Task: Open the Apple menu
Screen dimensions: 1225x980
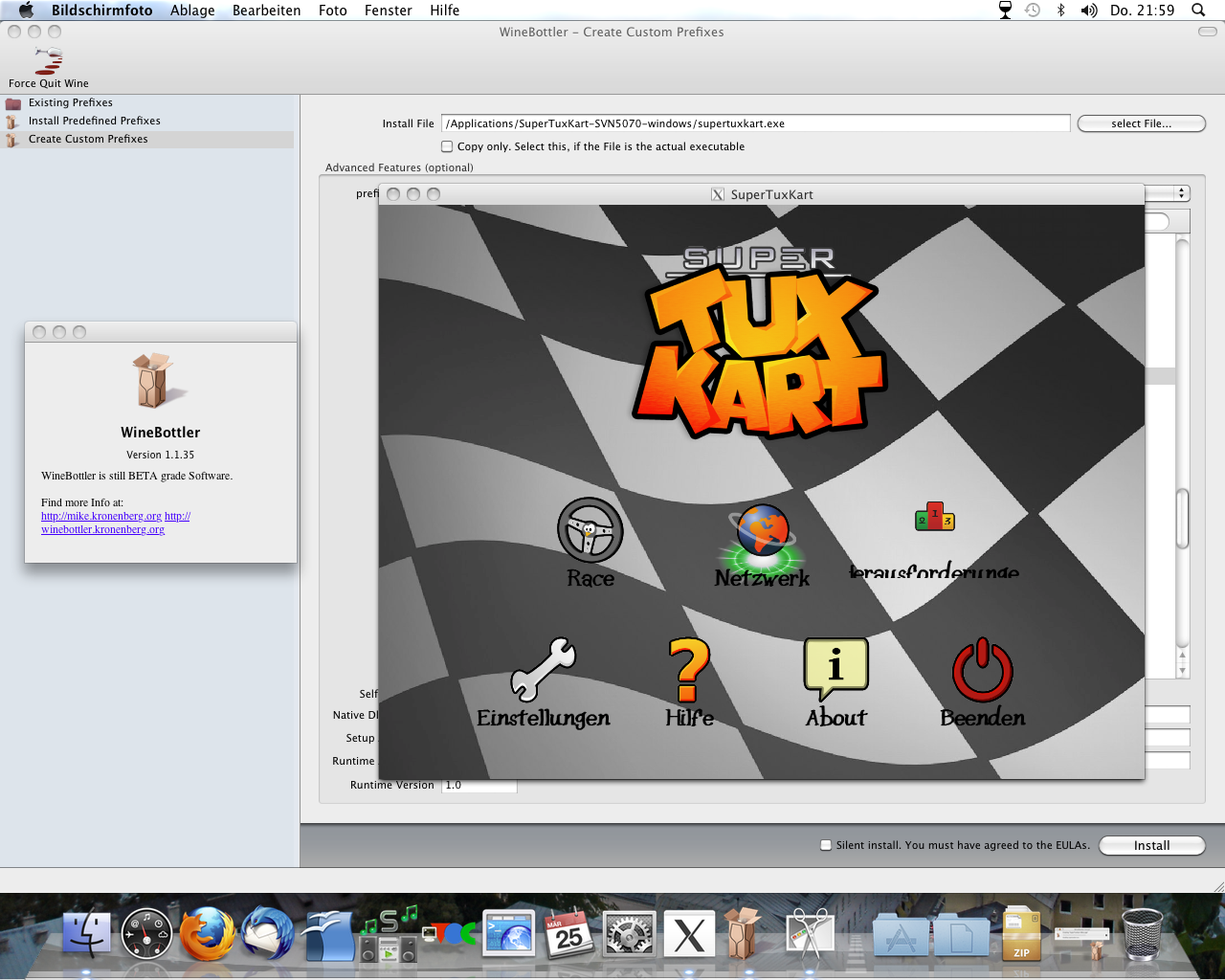Action: [x=26, y=10]
